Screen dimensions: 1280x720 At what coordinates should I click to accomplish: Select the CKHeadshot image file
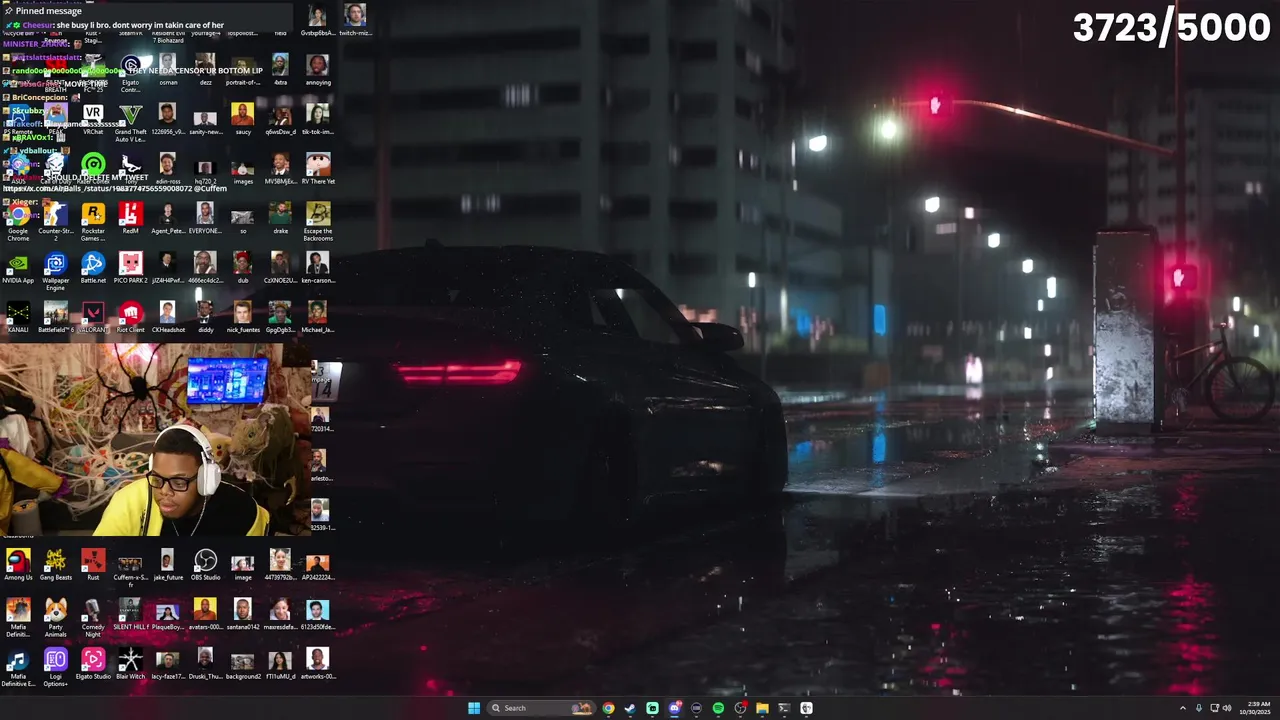click(168, 317)
